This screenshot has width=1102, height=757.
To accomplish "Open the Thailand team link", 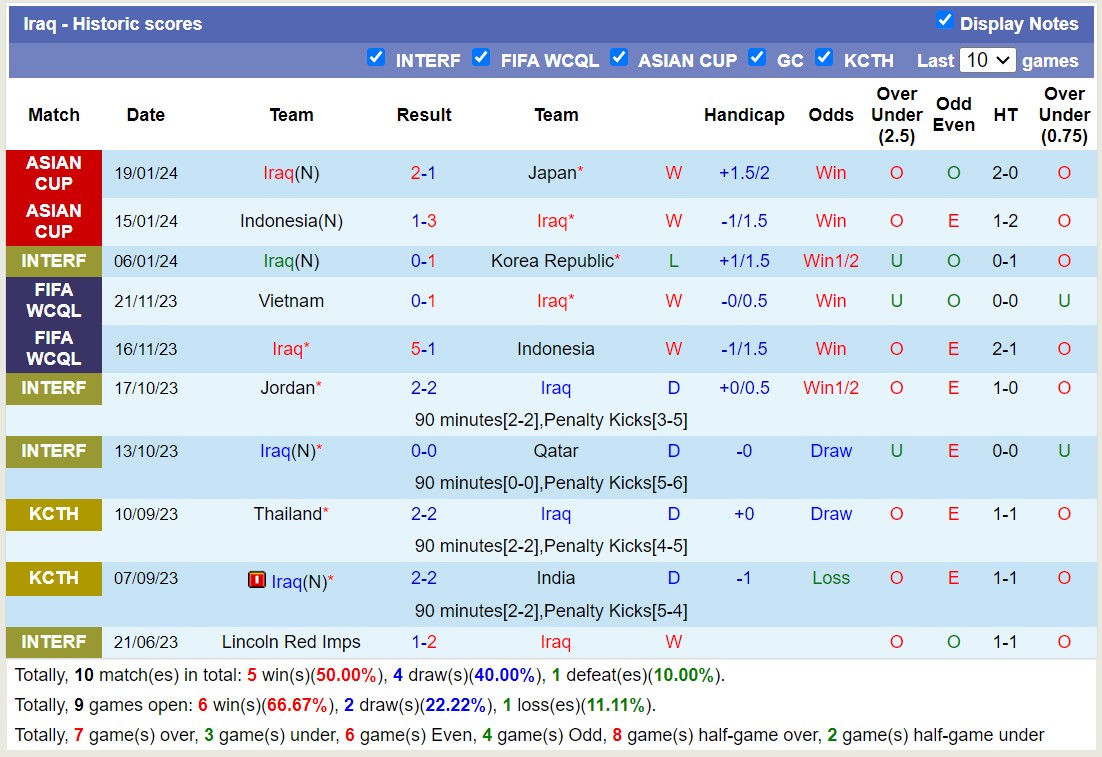I will [287, 514].
